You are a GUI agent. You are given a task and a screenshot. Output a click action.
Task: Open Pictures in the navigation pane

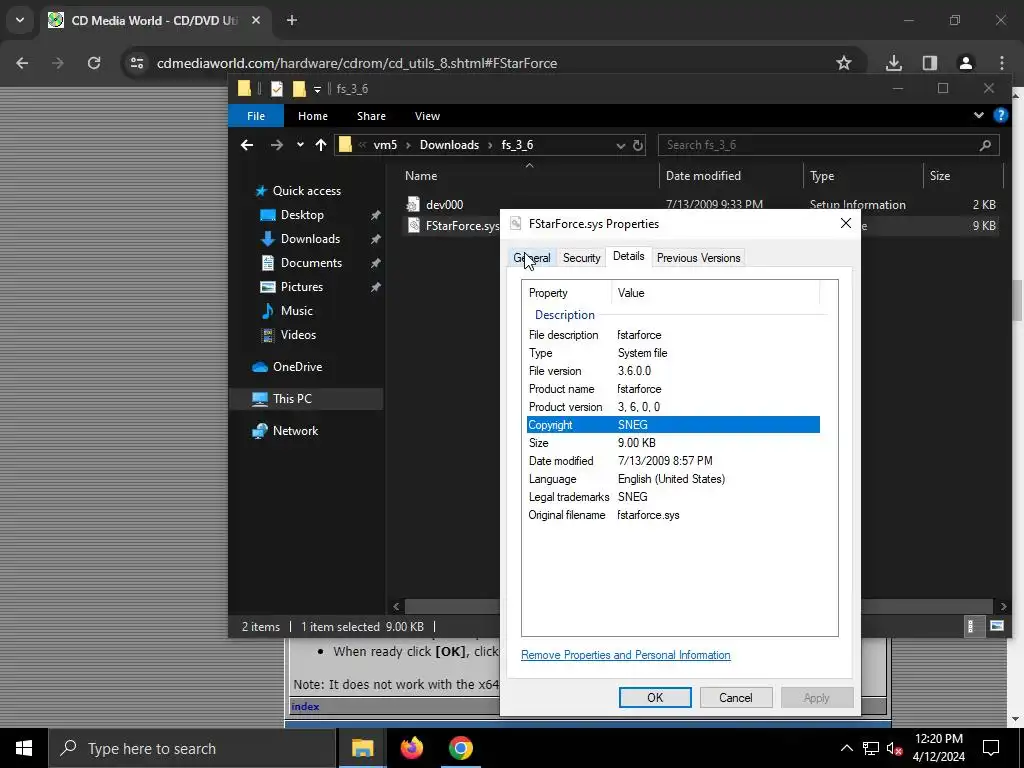click(x=301, y=287)
